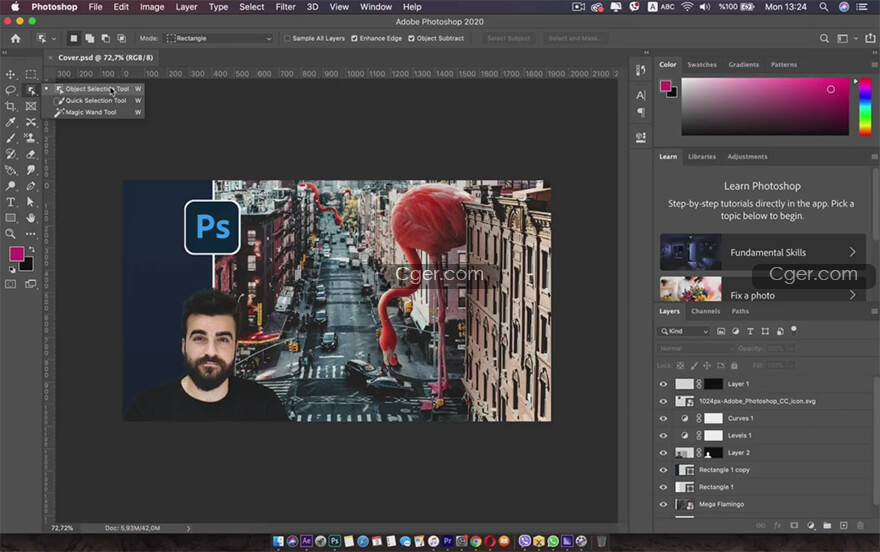This screenshot has height=552, width=880.
Task: Choose New Selection mode in options bar
Action: (x=74, y=38)
